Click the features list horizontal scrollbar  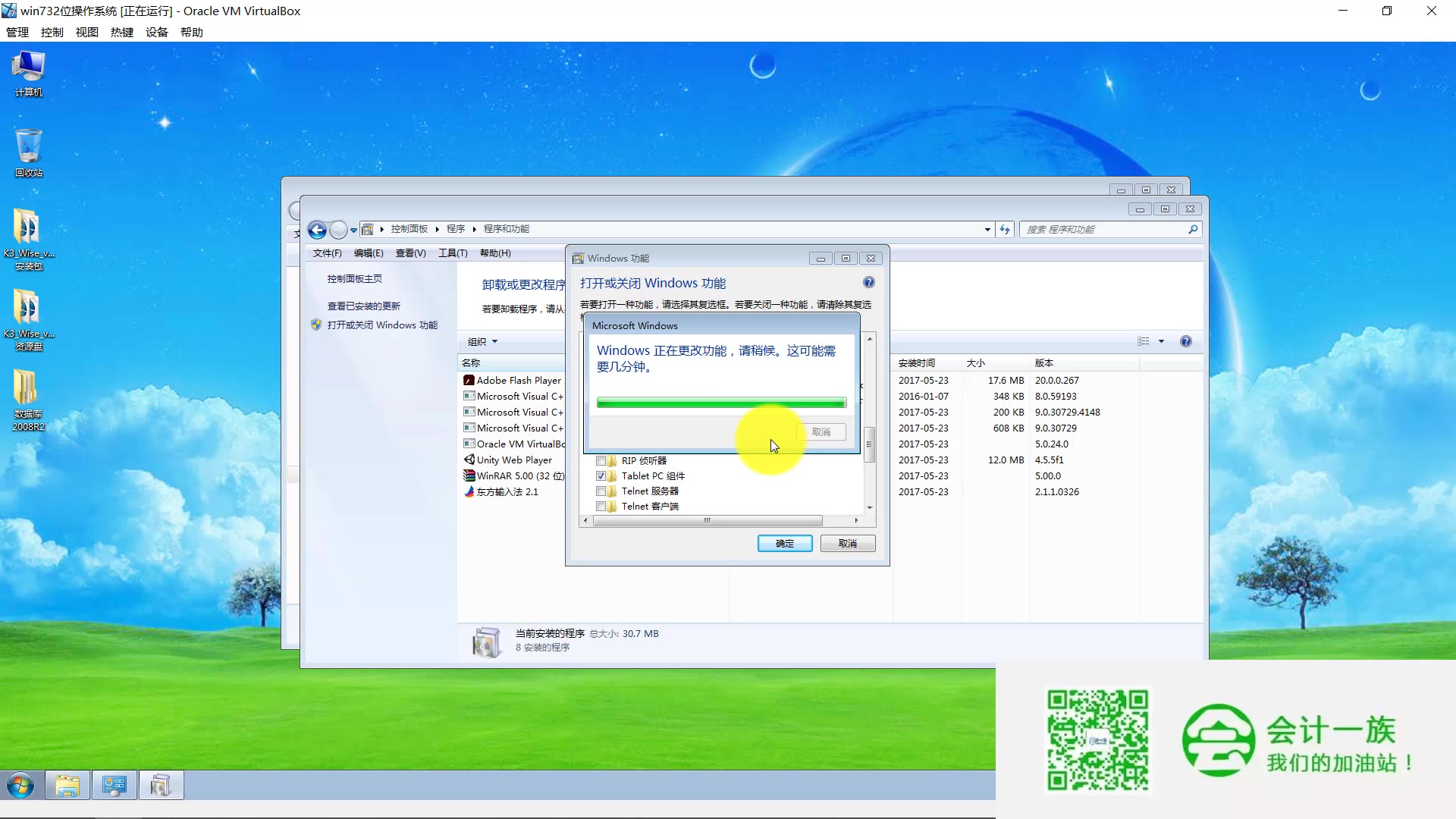coord(707,520)
